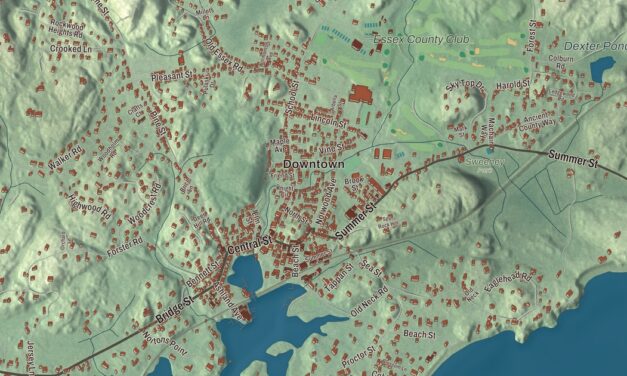The height and width of the screenshot is (376, 627).
Task: Select the Eaglehead Rd label
Action: pyautogui.click(x=509, y=281)
